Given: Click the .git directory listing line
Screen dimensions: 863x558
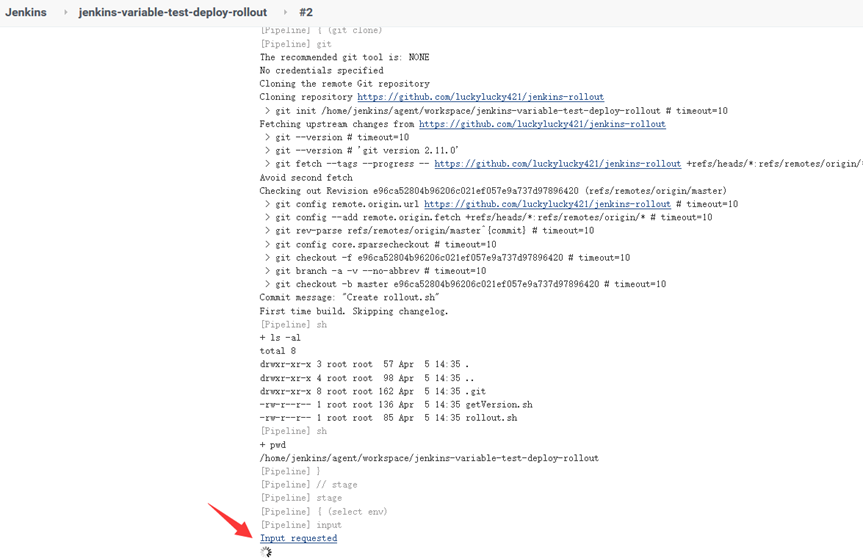Looking at the screenshot, I should [x=373, y=391].
